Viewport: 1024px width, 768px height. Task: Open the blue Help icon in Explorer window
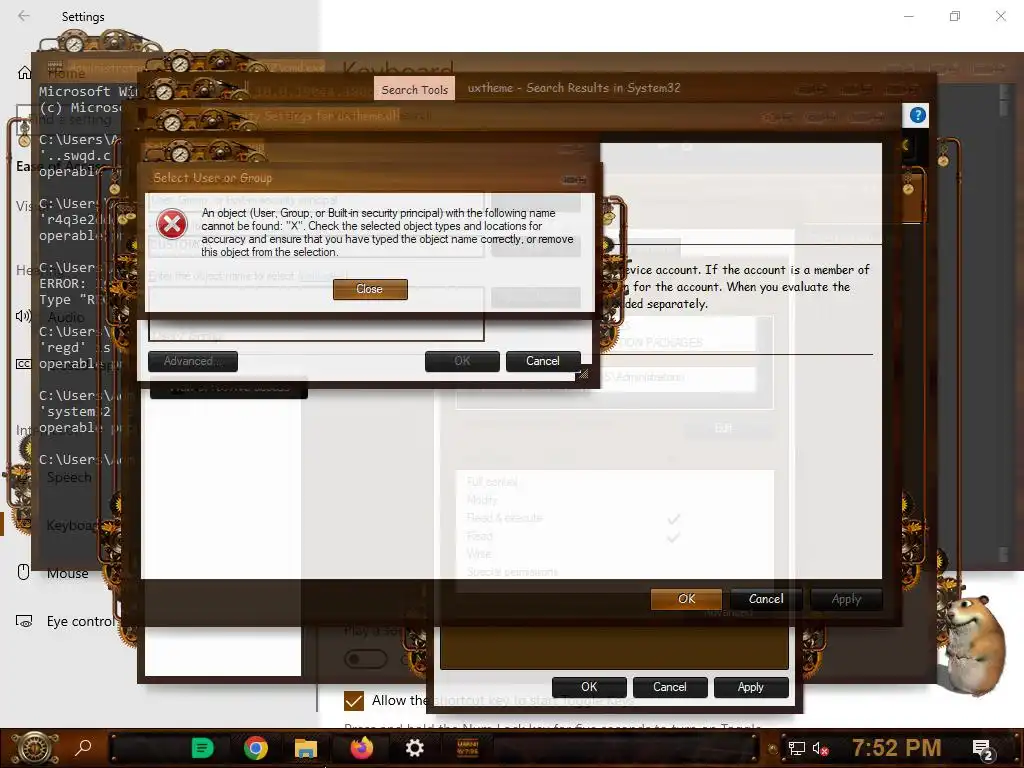918,116
